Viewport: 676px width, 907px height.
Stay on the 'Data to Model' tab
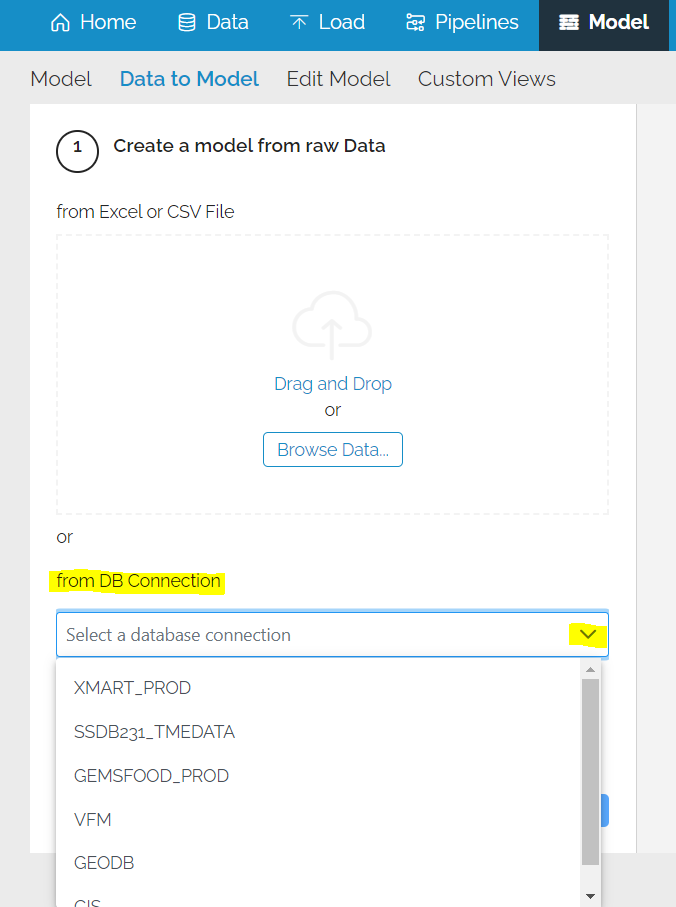point(189,79)
